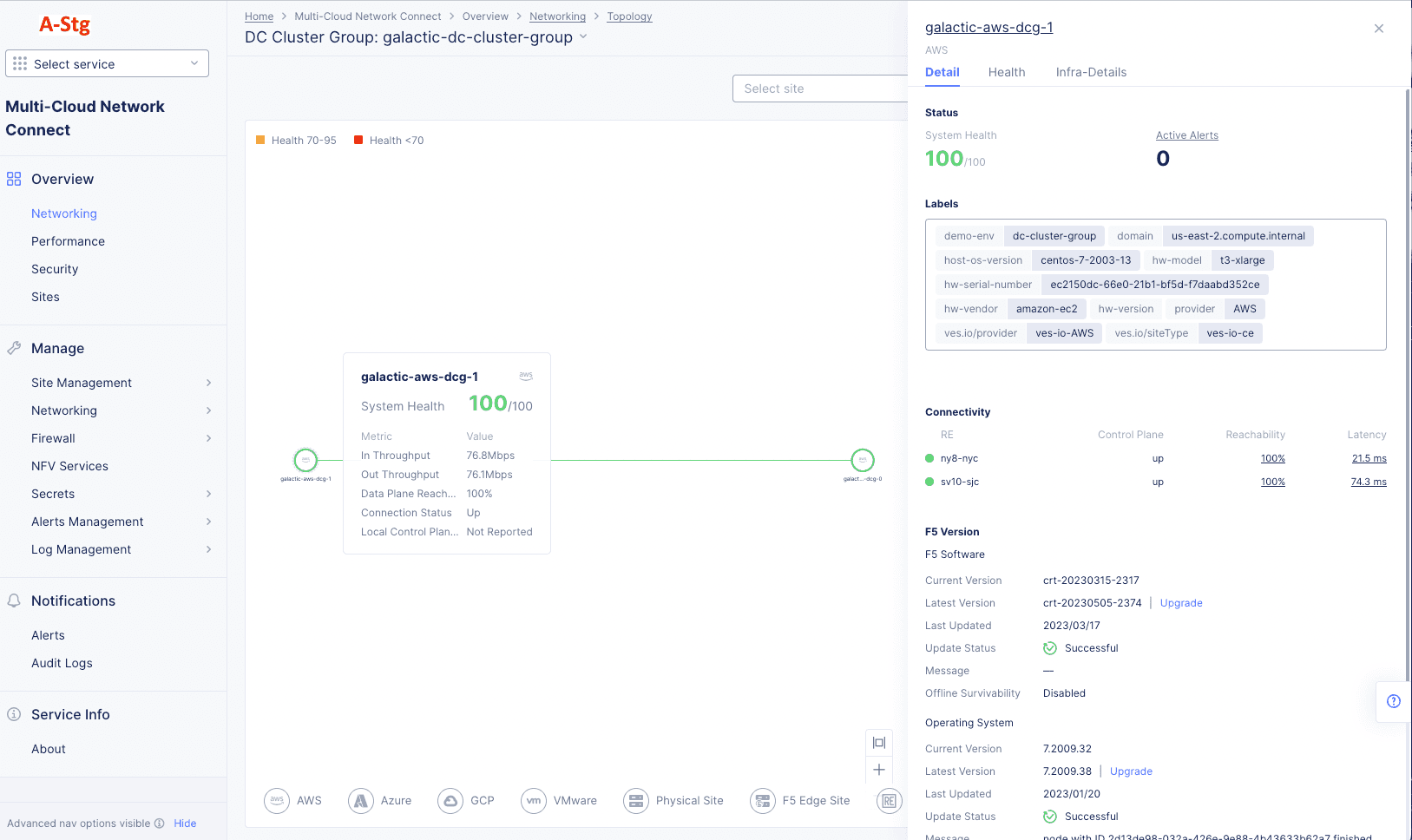Hide the advanced nav options
Screen dimensions: 1412x840
click(x=185, y=823)
